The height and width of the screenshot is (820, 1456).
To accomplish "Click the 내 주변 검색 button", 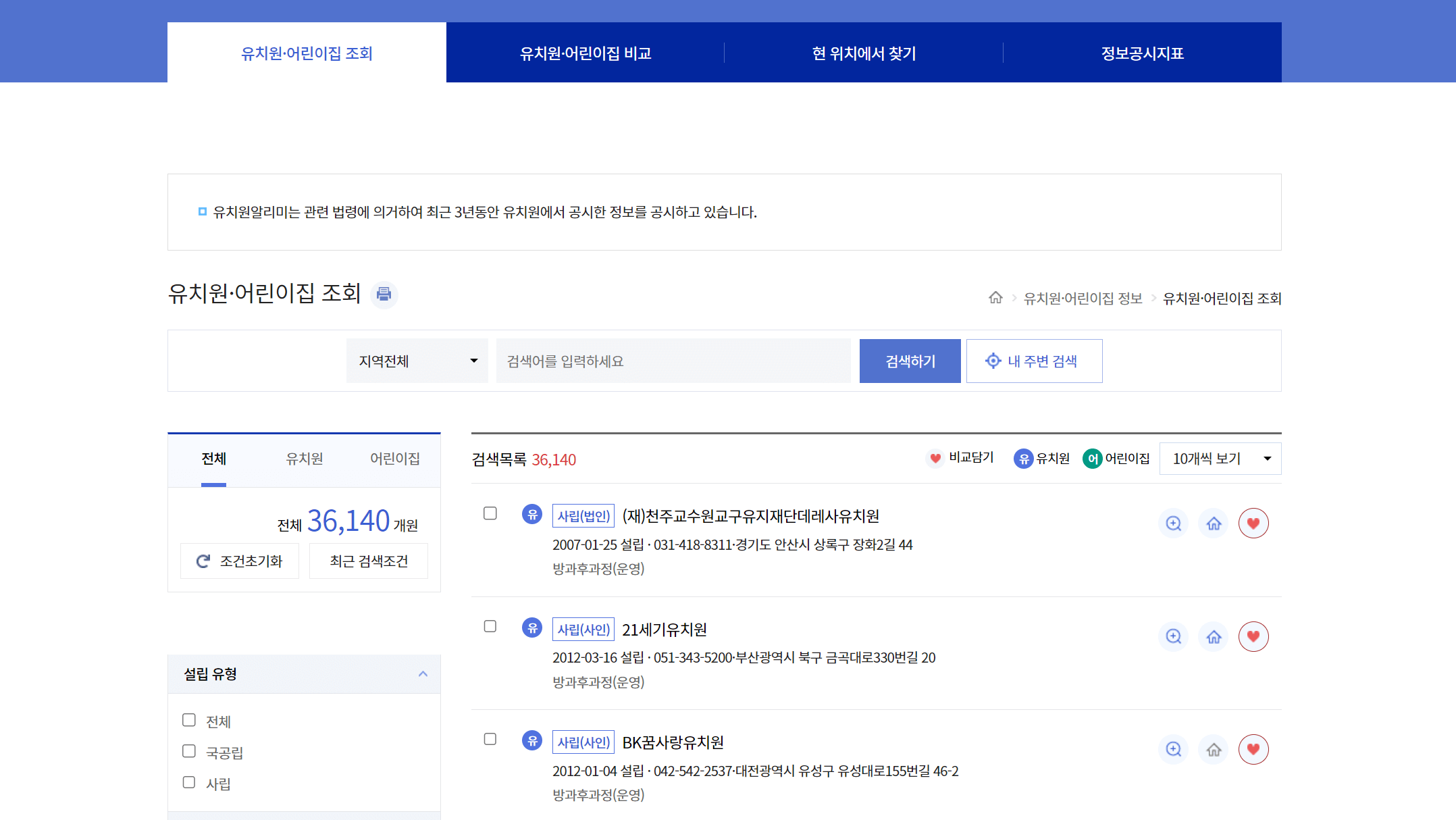I will pos(1034,361).
